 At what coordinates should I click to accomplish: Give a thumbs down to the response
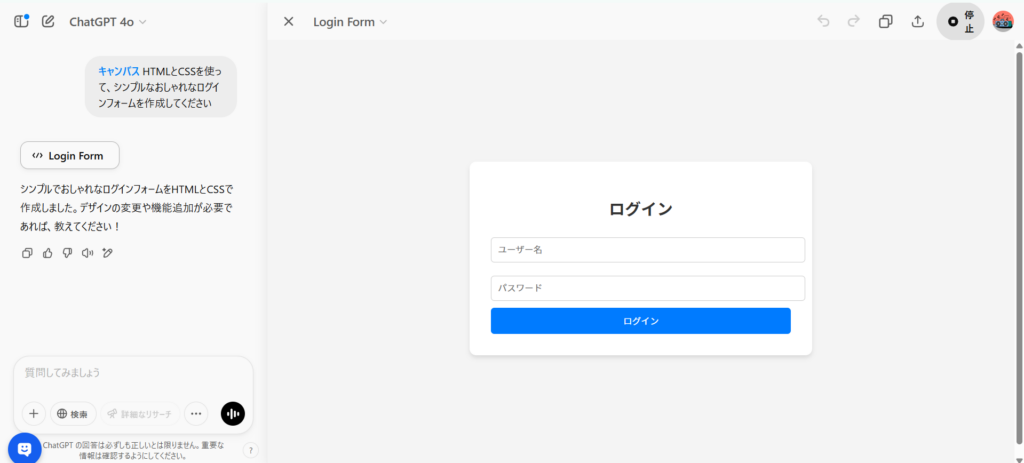(x=67, y=253)
